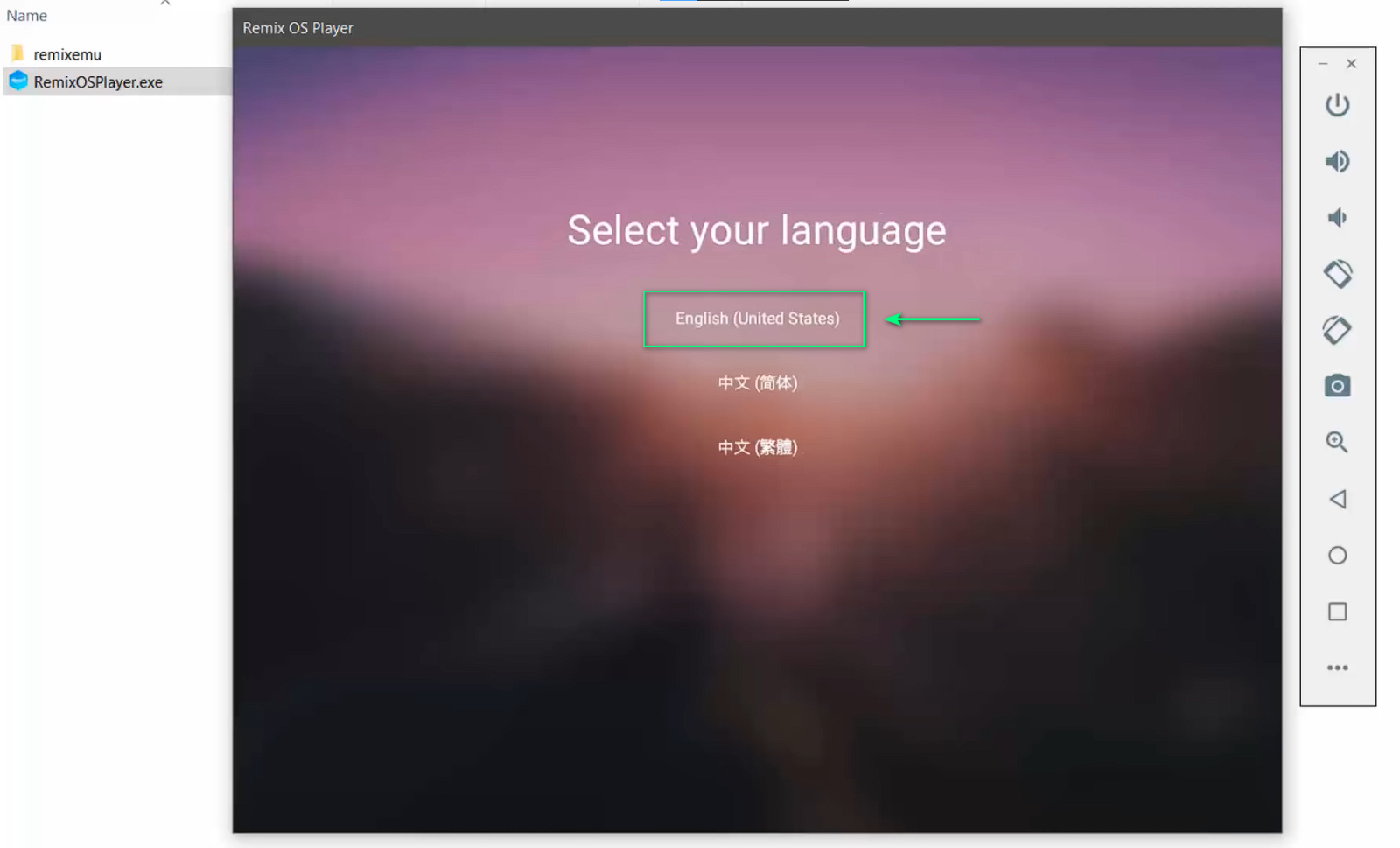Collapse the pane with the chevron above Name
1400x848 pixels.
pyautogui.click(x=164, y=4)
